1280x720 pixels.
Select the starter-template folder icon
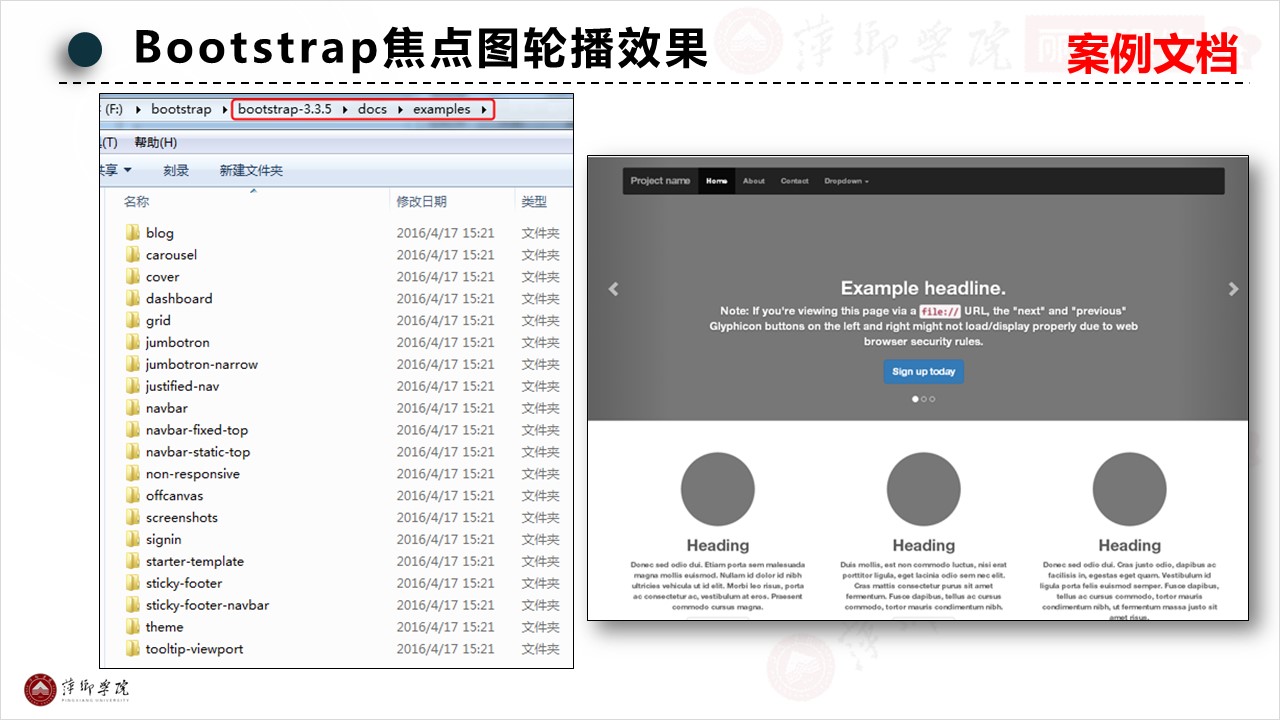133,562
